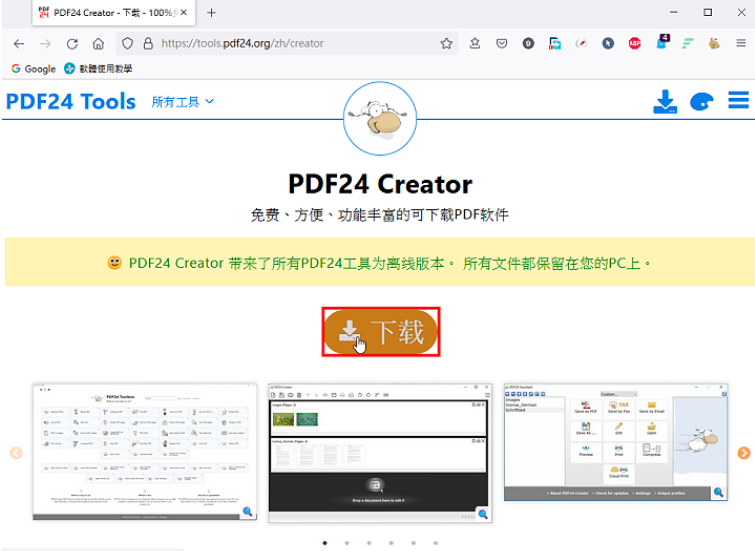
Task: Select the second carousel pagination dot
Action: [347, 543]
